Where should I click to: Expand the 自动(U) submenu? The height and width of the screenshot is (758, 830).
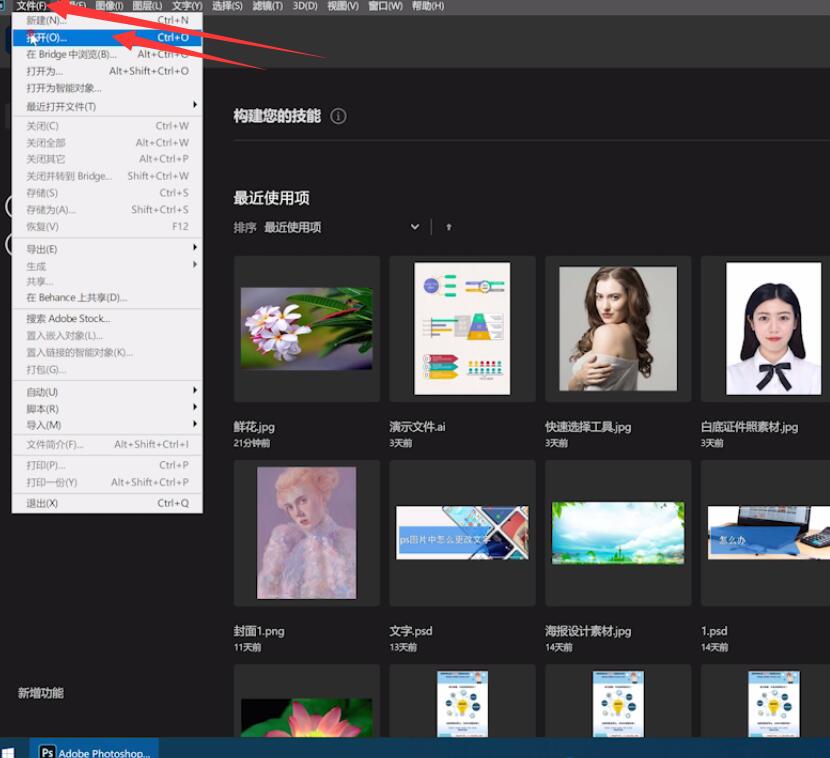(107, 392)
